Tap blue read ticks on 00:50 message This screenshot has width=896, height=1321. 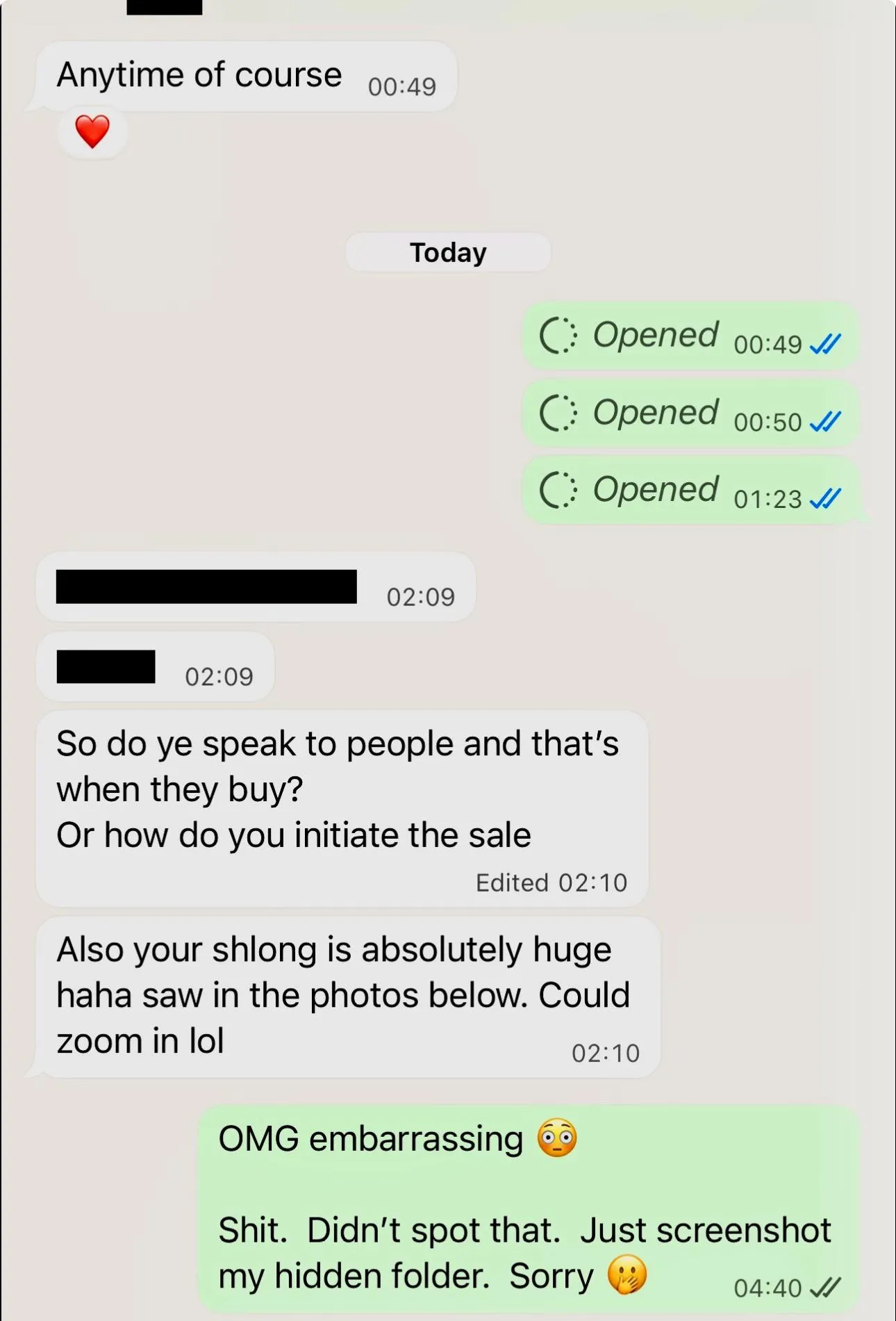point(826,422)
